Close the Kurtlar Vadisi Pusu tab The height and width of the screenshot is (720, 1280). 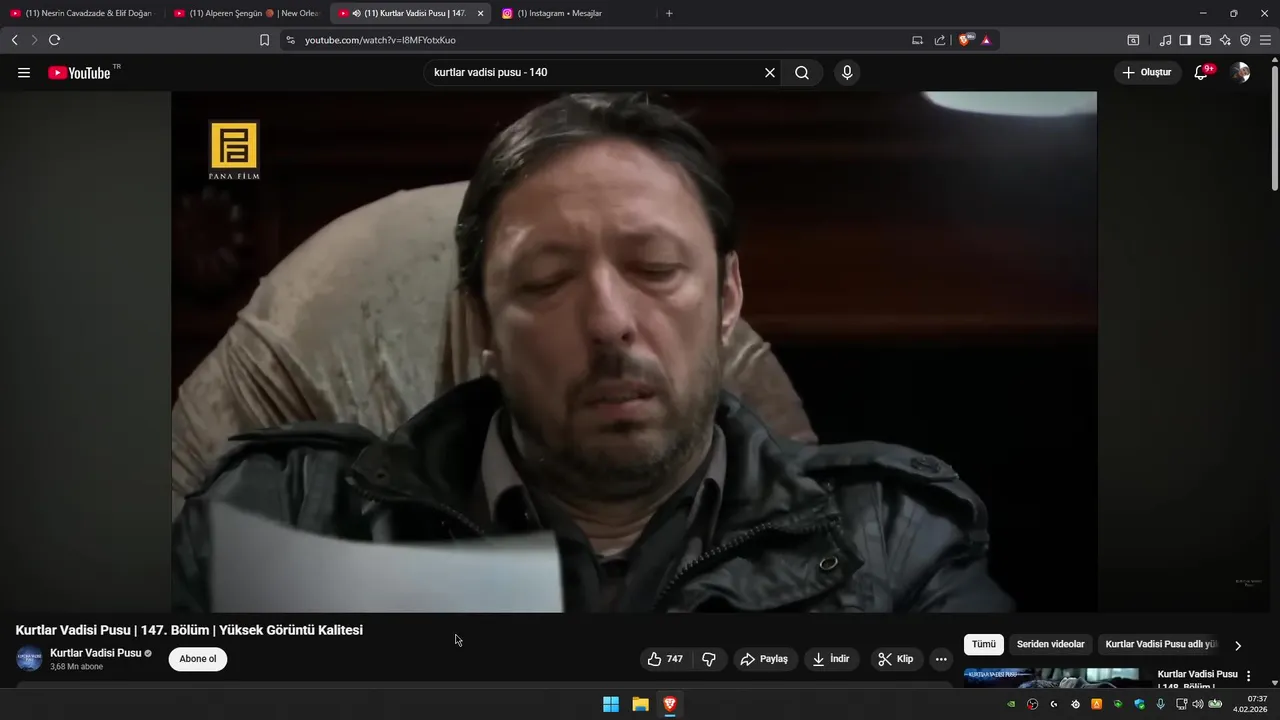[x=481, y=13]
